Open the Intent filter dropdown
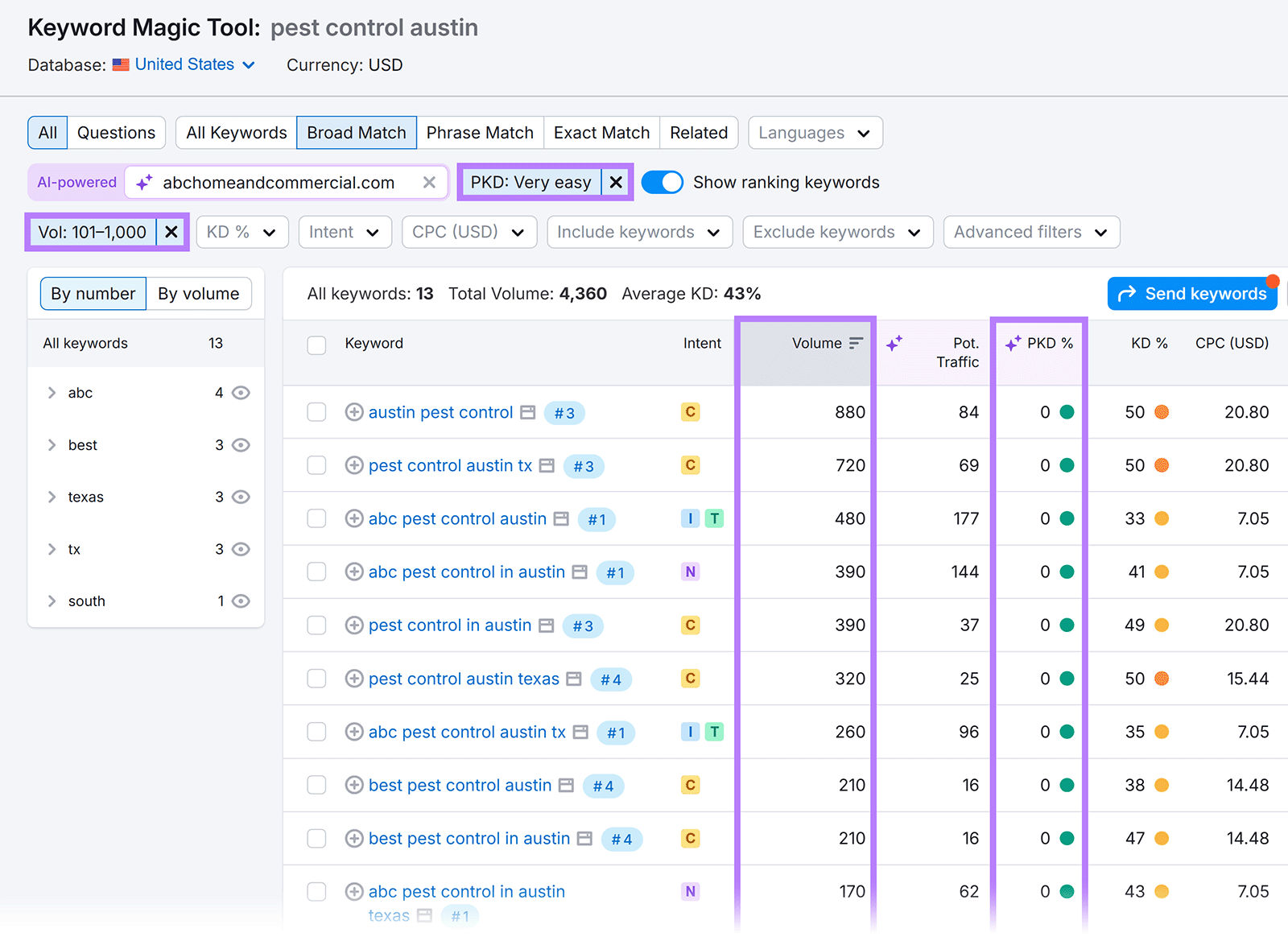Image resolution: width=1288 pixels, height=937 pixels. (x=345, y=232)
